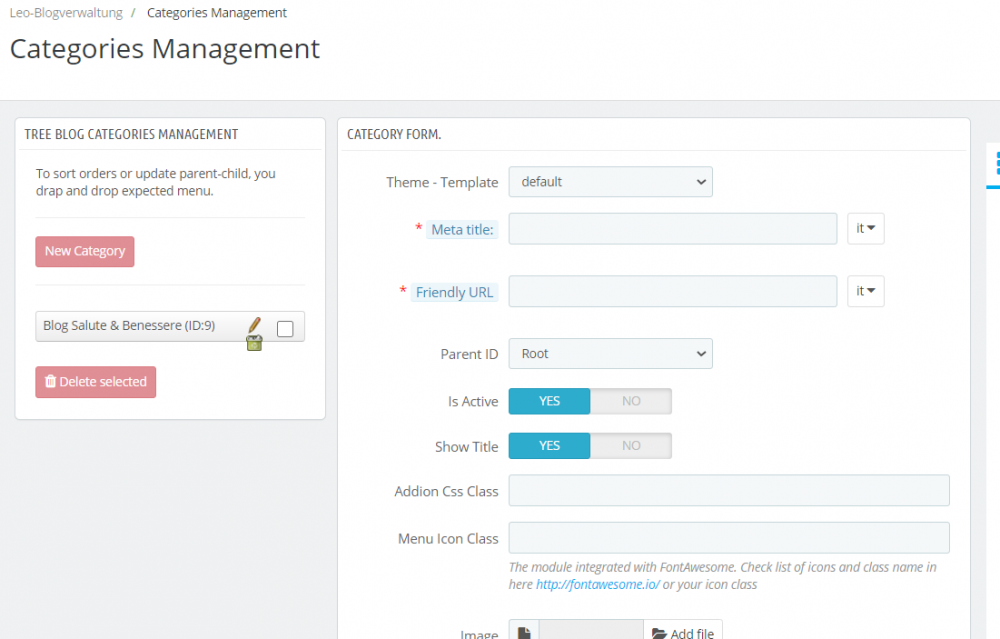Set Is Active to NO
1000x639 pixels.
click(x=631, y=400)
